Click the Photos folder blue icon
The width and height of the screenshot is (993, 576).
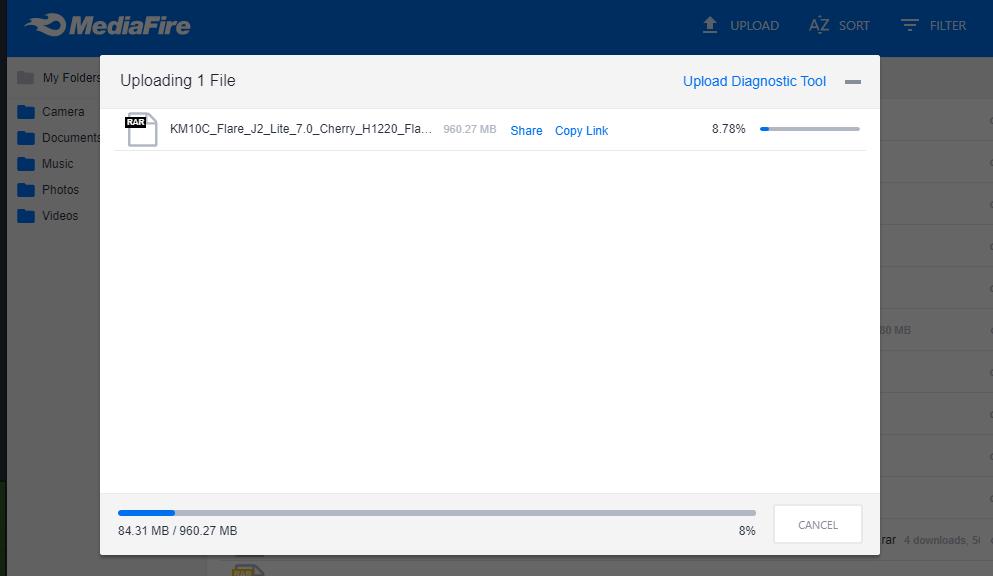[26, 190]
